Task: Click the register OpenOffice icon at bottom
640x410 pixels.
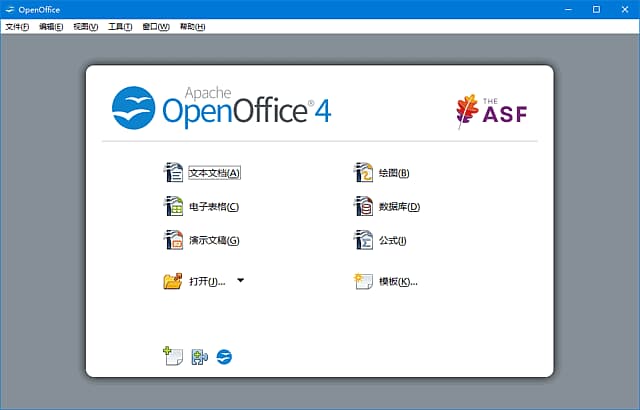Action: click(199, 356)
